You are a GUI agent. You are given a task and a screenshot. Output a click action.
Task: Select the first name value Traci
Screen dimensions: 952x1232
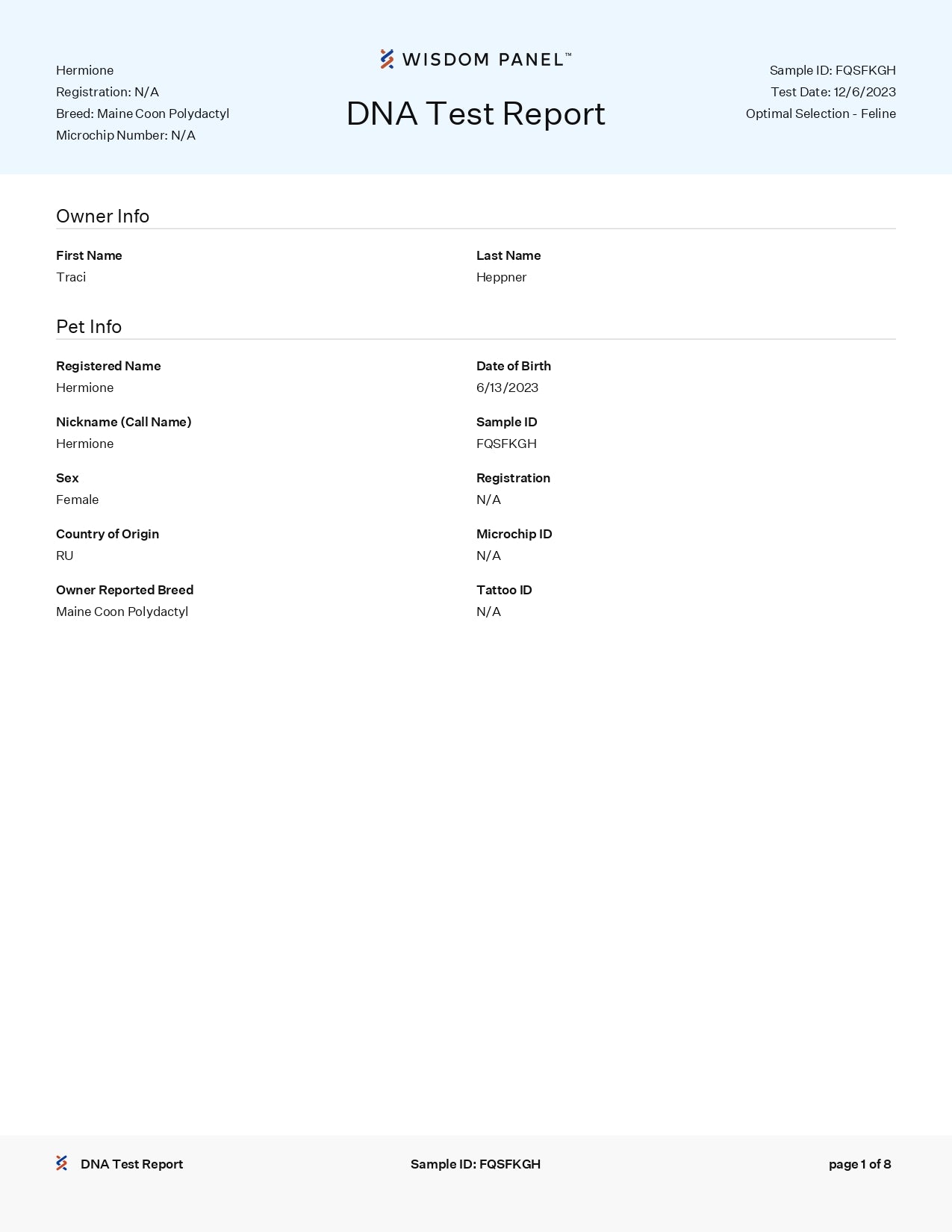point(71,277)
